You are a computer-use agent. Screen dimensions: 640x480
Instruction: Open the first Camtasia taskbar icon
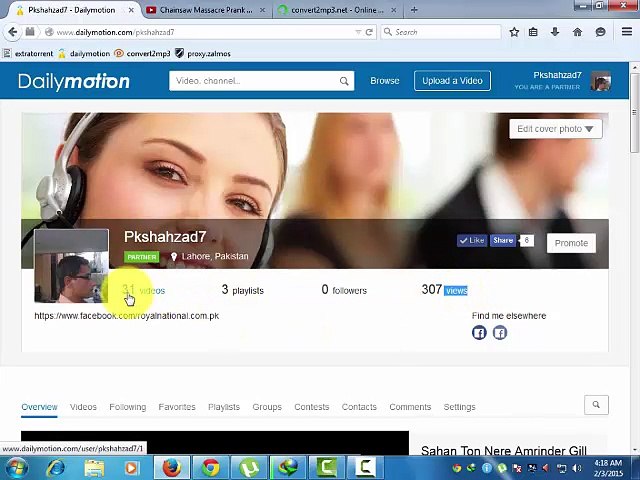[x=326, y=468]
